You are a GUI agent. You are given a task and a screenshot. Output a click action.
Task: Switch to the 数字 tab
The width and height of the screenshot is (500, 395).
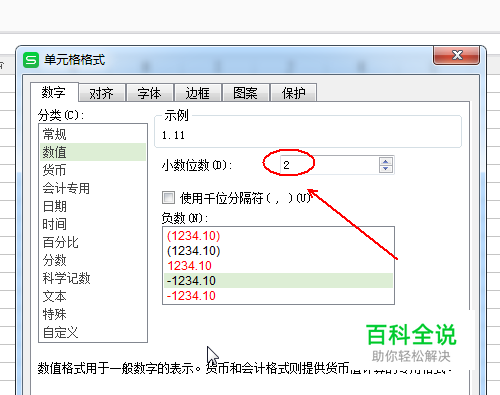pos(54,92)
